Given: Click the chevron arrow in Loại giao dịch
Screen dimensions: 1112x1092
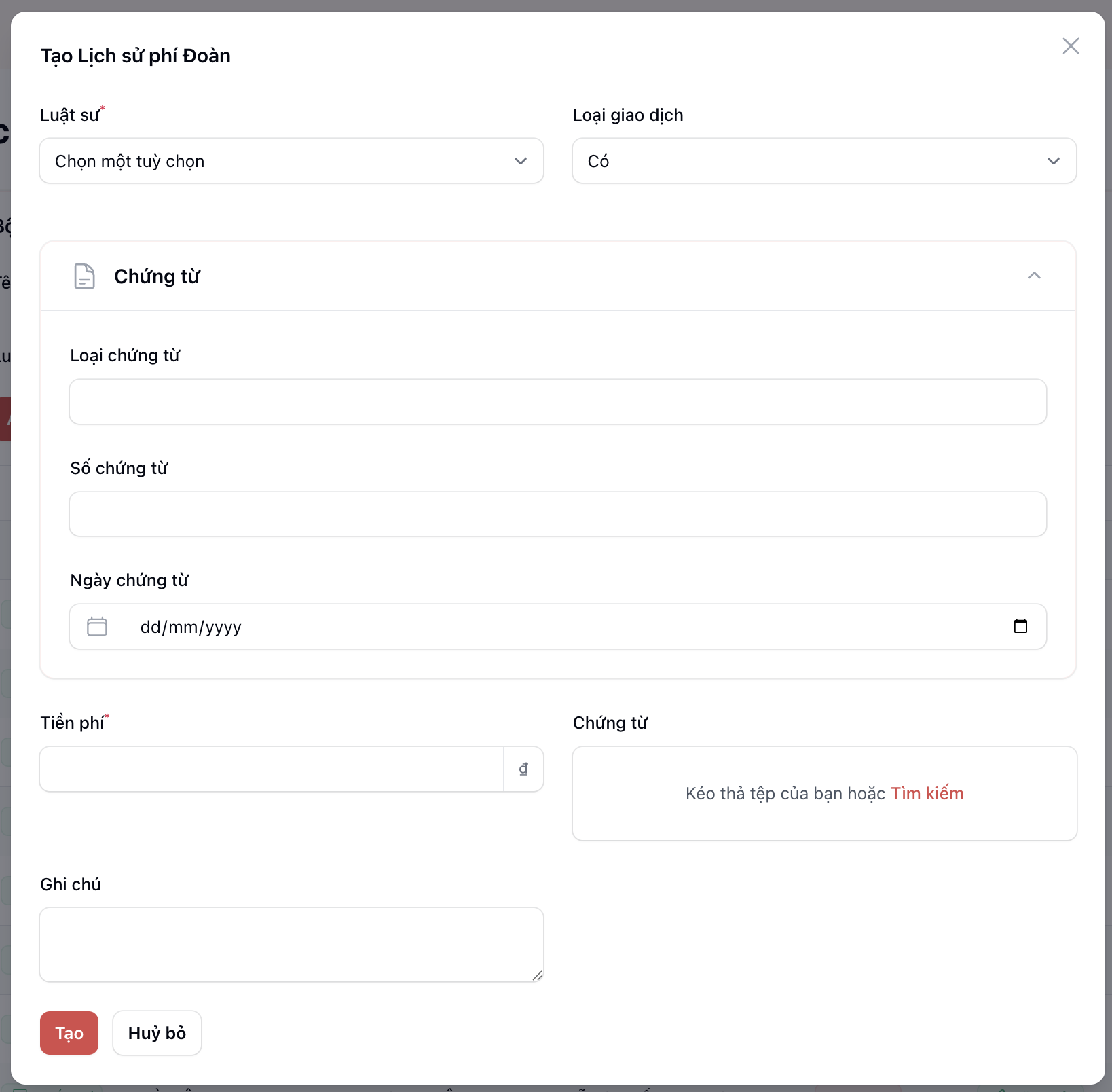Looking at the screenshot, I should 1053,161.
